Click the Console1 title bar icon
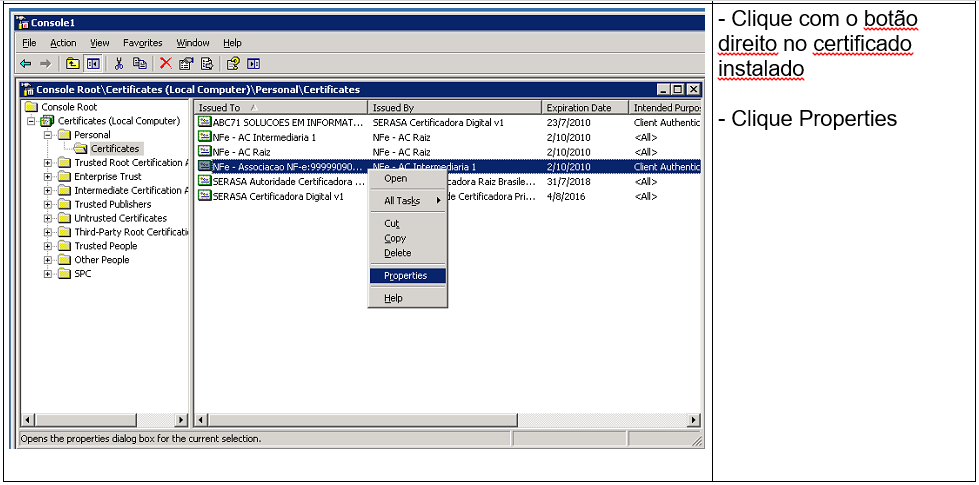This screenshot has width=979, height=485. click(22, 23)
